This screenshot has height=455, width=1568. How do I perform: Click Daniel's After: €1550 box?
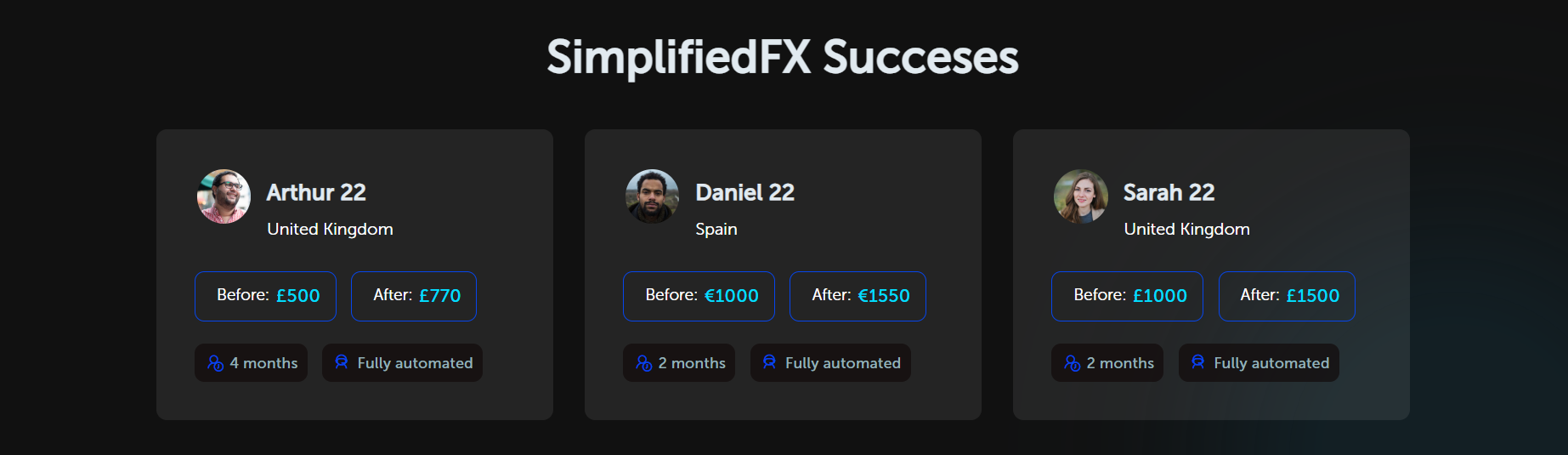click(858, 296)
